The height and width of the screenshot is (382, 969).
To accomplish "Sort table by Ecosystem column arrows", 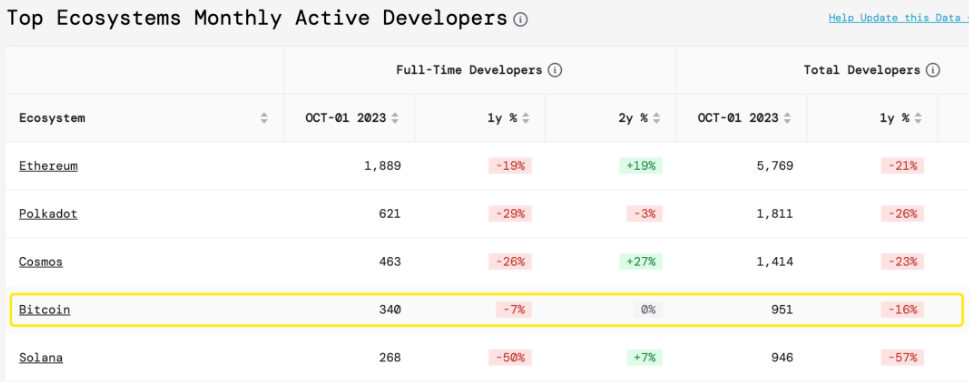I will (264, 118).
